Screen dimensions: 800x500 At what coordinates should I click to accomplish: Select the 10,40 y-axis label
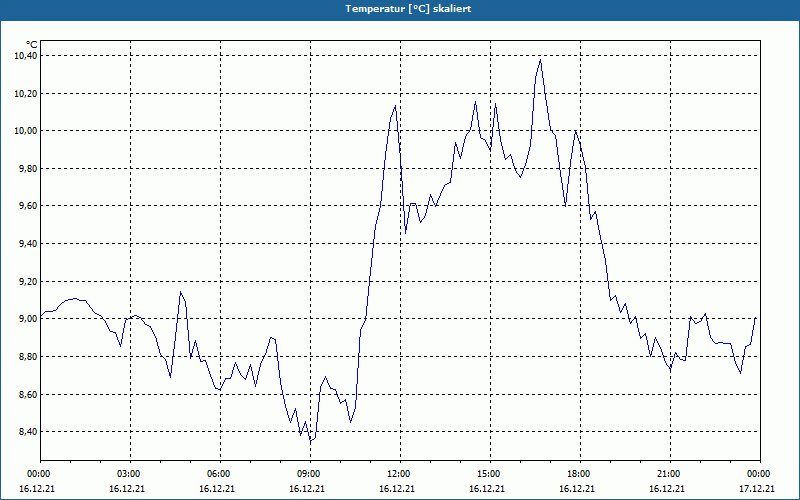26,56
